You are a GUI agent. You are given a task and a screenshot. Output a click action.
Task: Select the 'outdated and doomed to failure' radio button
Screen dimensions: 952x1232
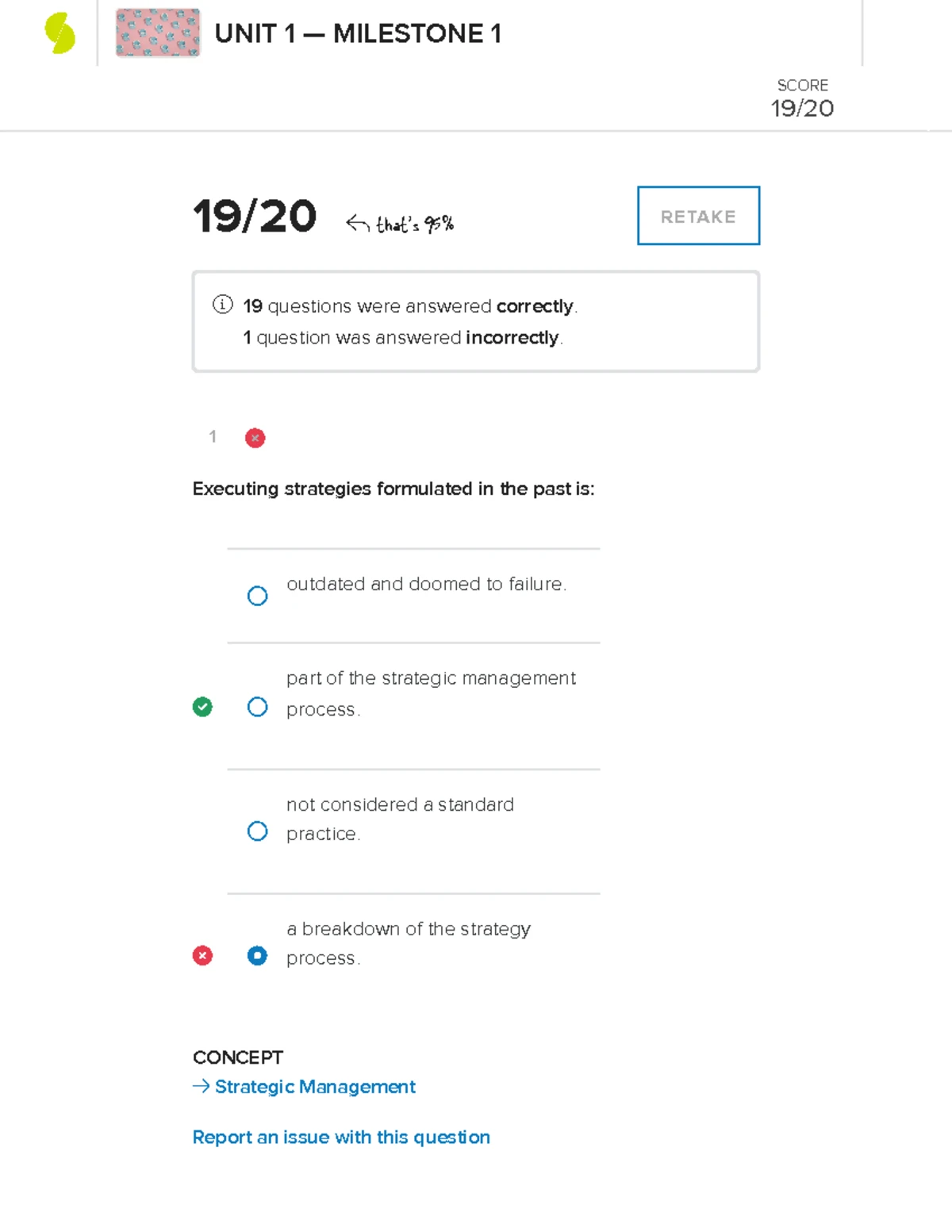tap(257, 596)
